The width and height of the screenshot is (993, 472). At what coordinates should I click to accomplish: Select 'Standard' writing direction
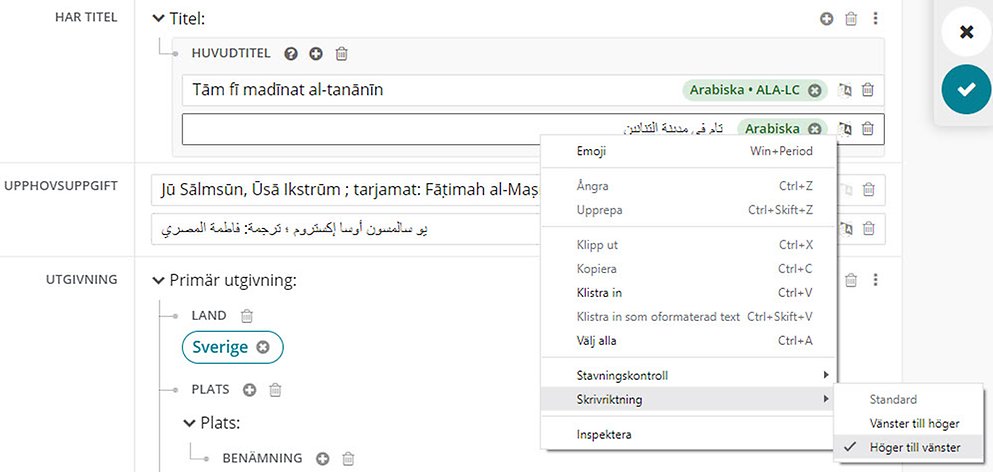[909, 400]
